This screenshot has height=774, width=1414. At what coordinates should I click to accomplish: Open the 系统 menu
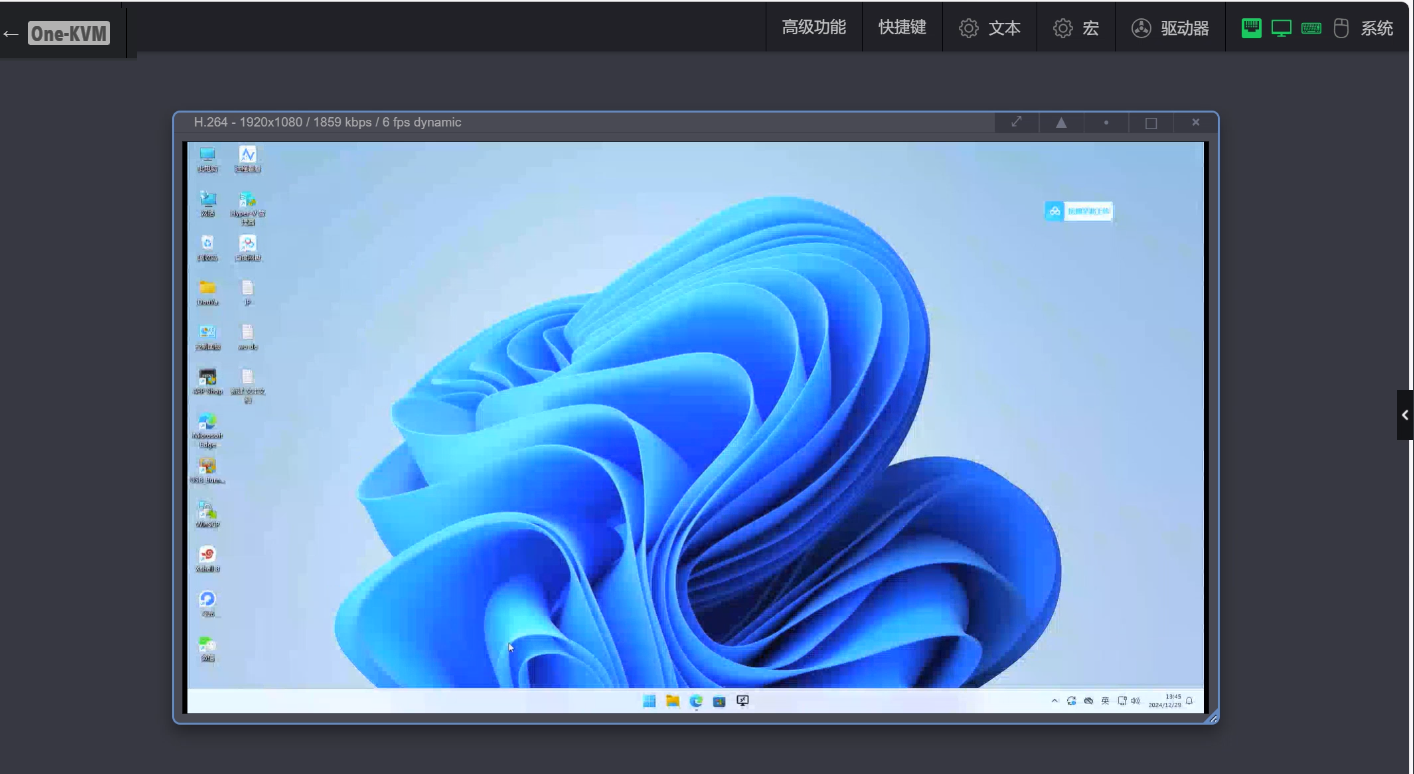[x=1377, y=28]
